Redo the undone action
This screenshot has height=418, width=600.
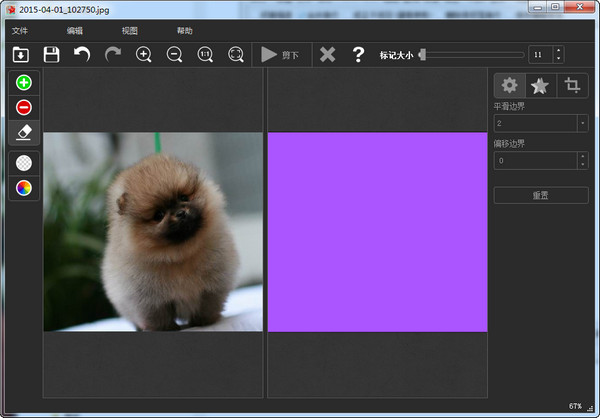[x=113, y=54]
